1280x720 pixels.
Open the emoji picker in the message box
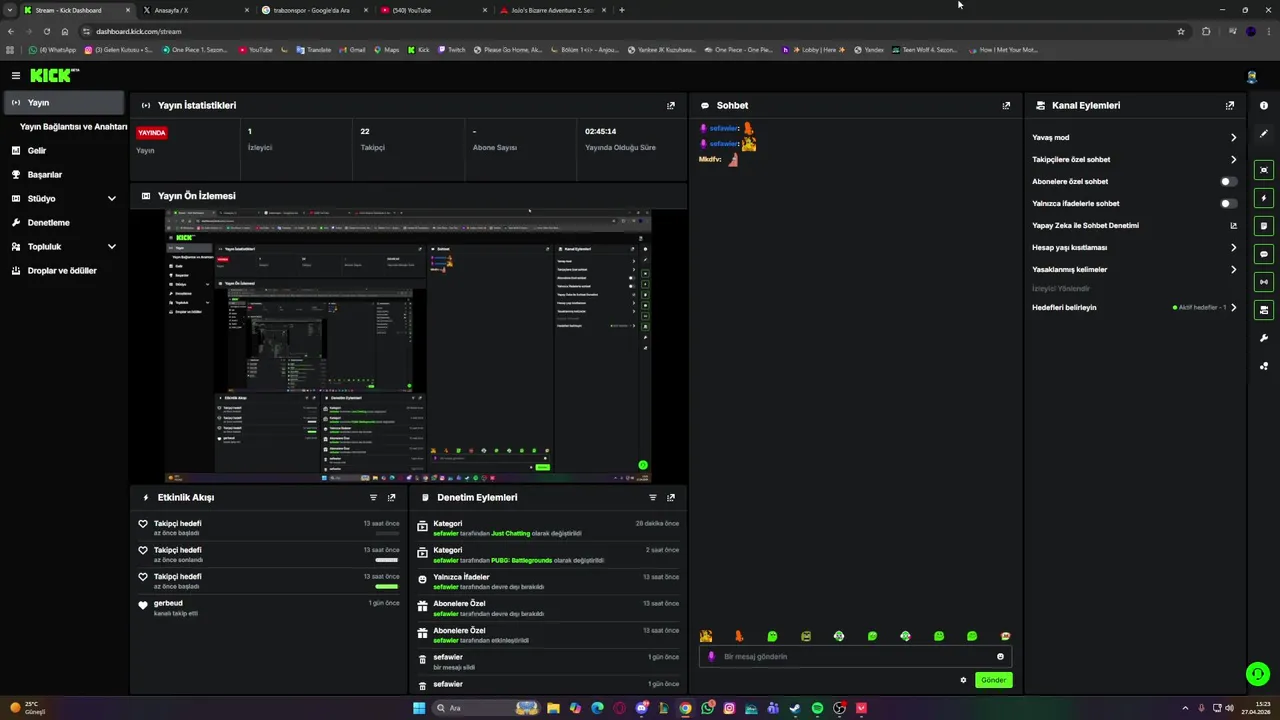pyautogui.click(x=1000, y=657)
